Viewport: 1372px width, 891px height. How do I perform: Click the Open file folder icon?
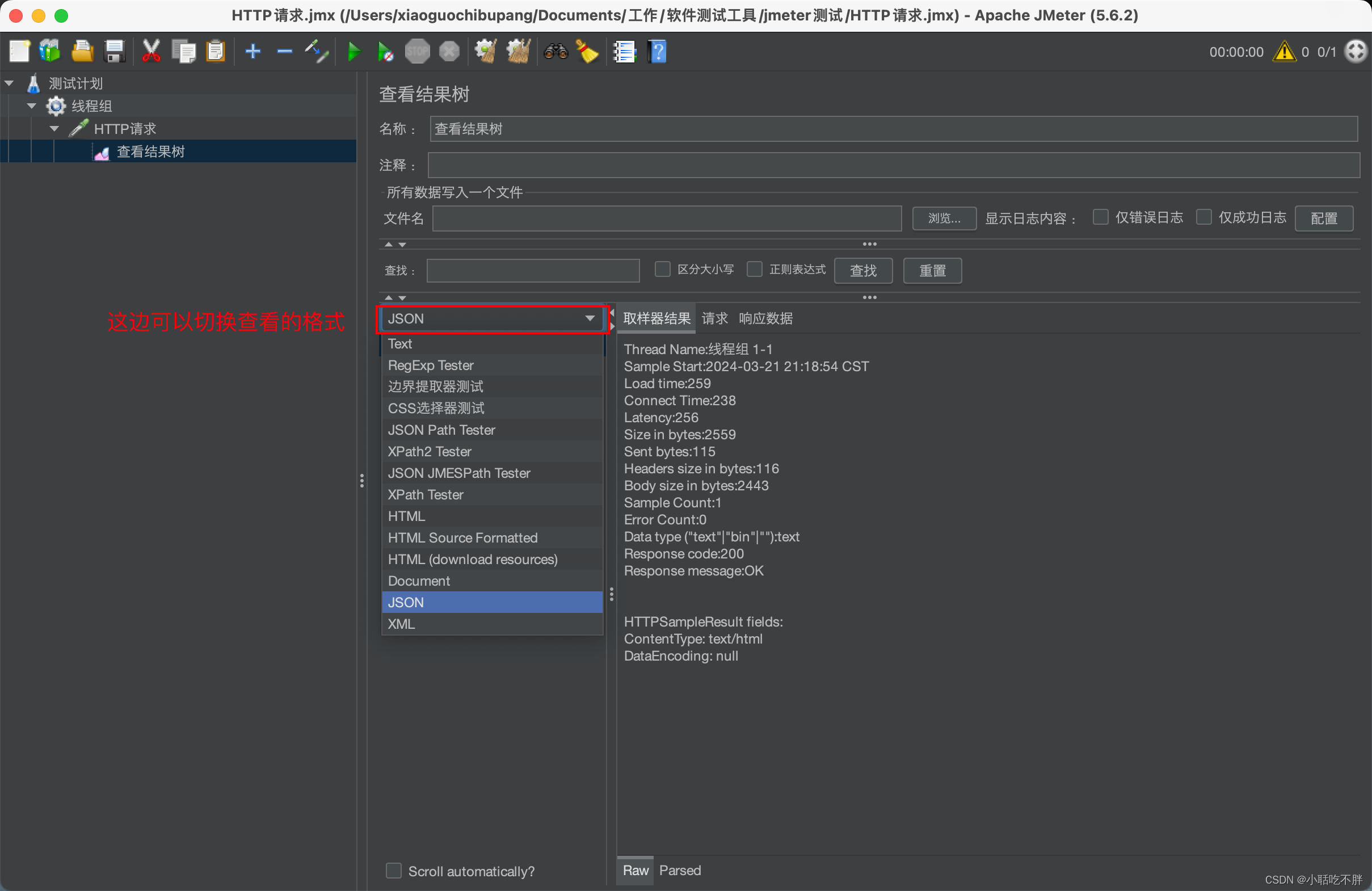click(x=82, y=52)
